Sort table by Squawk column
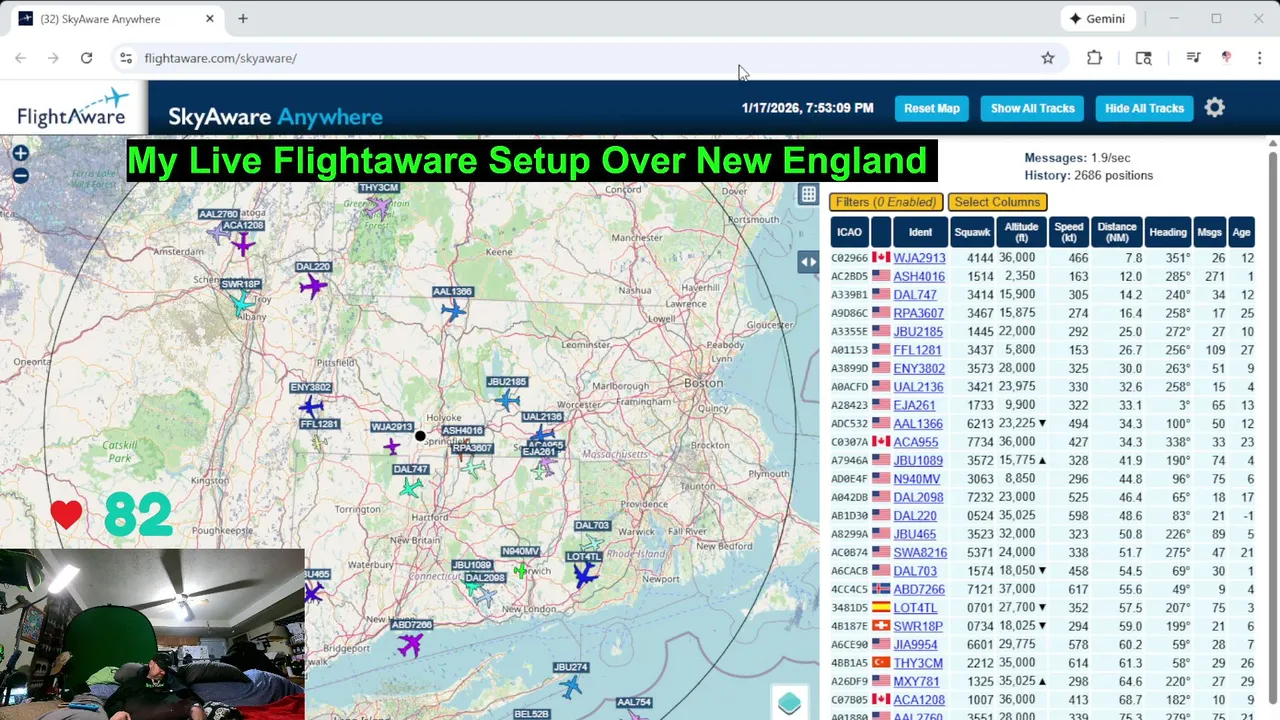This screenshot has height=720, width=1280. click(972, 232)
